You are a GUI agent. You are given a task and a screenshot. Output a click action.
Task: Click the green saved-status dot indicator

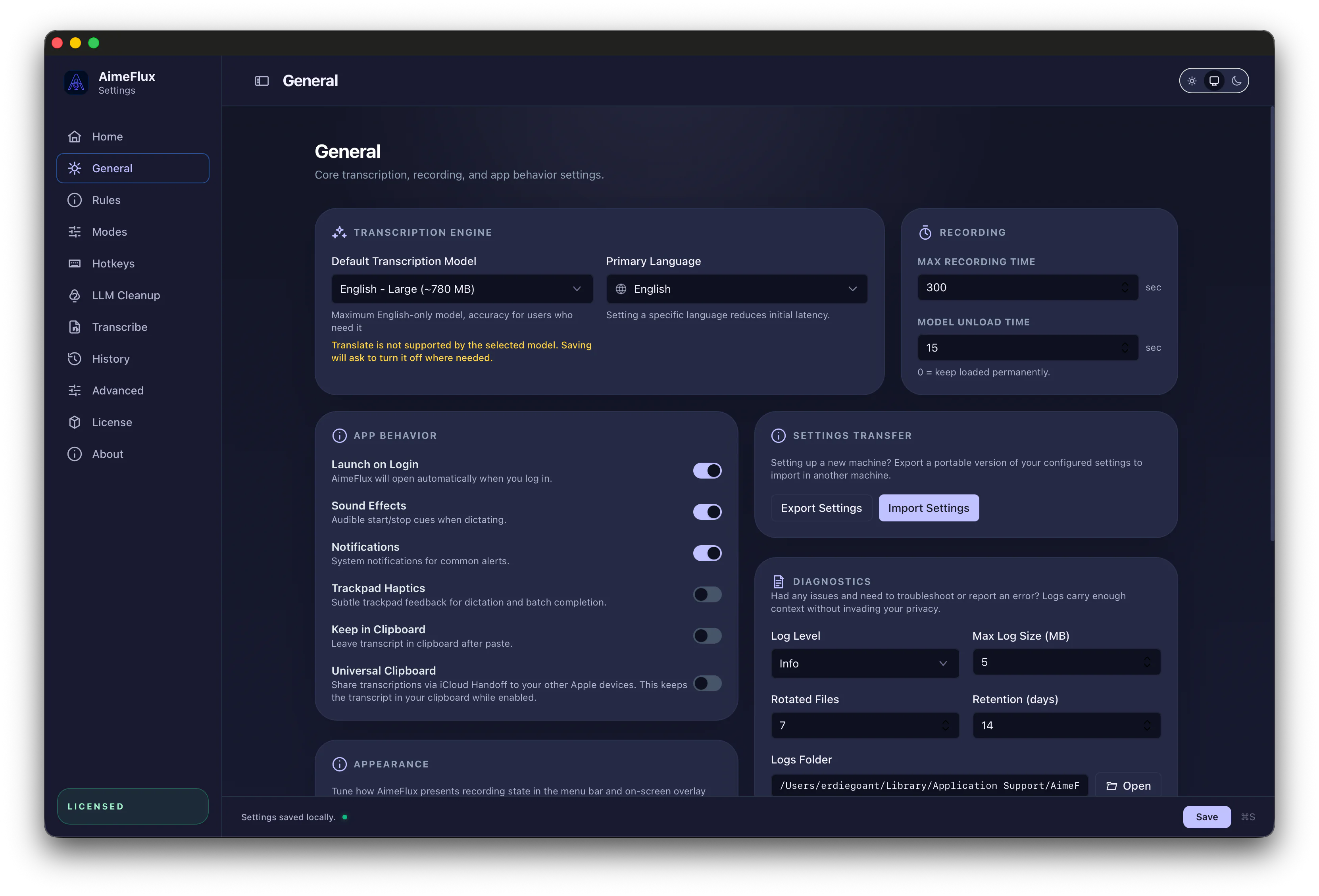point(344,817)
